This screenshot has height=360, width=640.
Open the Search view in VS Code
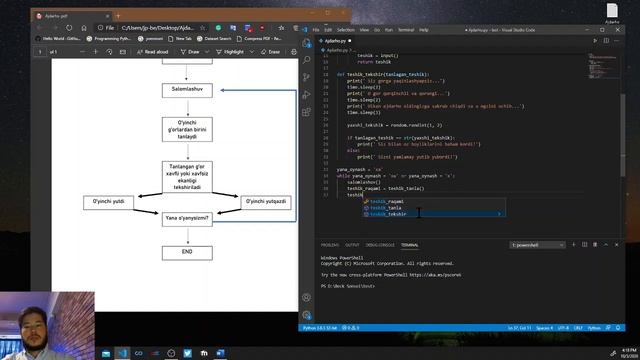click(307, 60)
